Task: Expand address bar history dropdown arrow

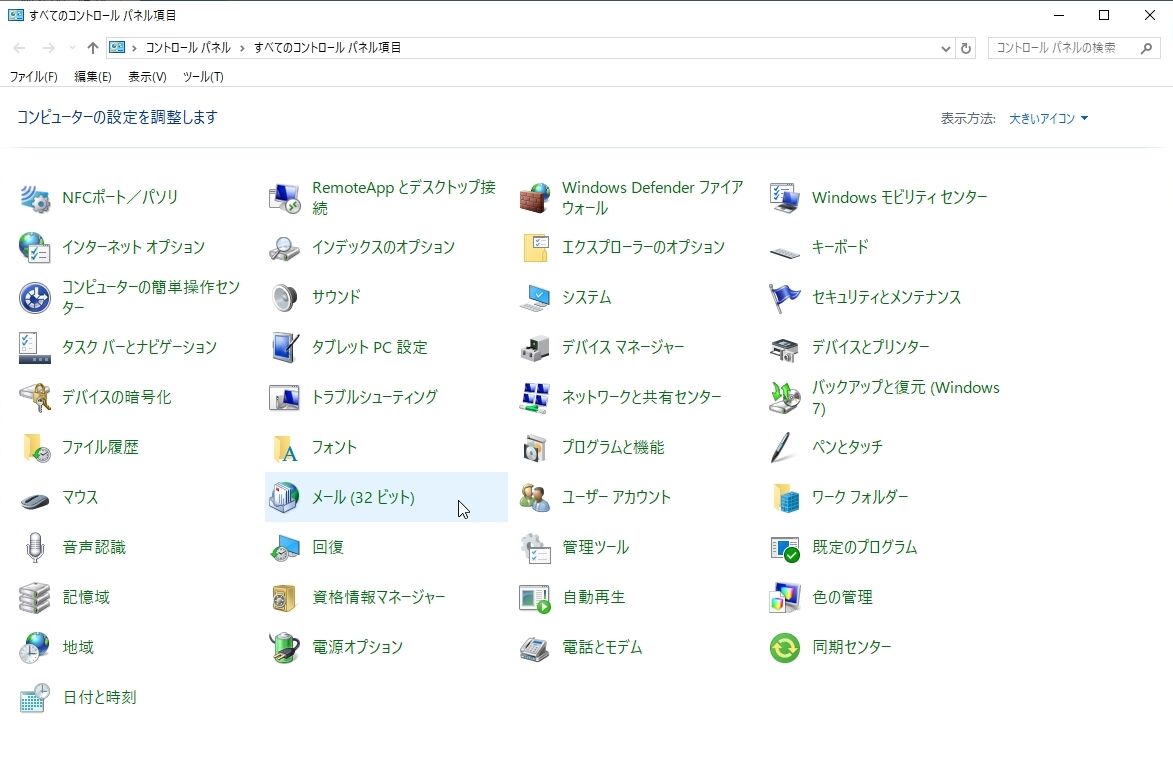Action: click(946, 48)
